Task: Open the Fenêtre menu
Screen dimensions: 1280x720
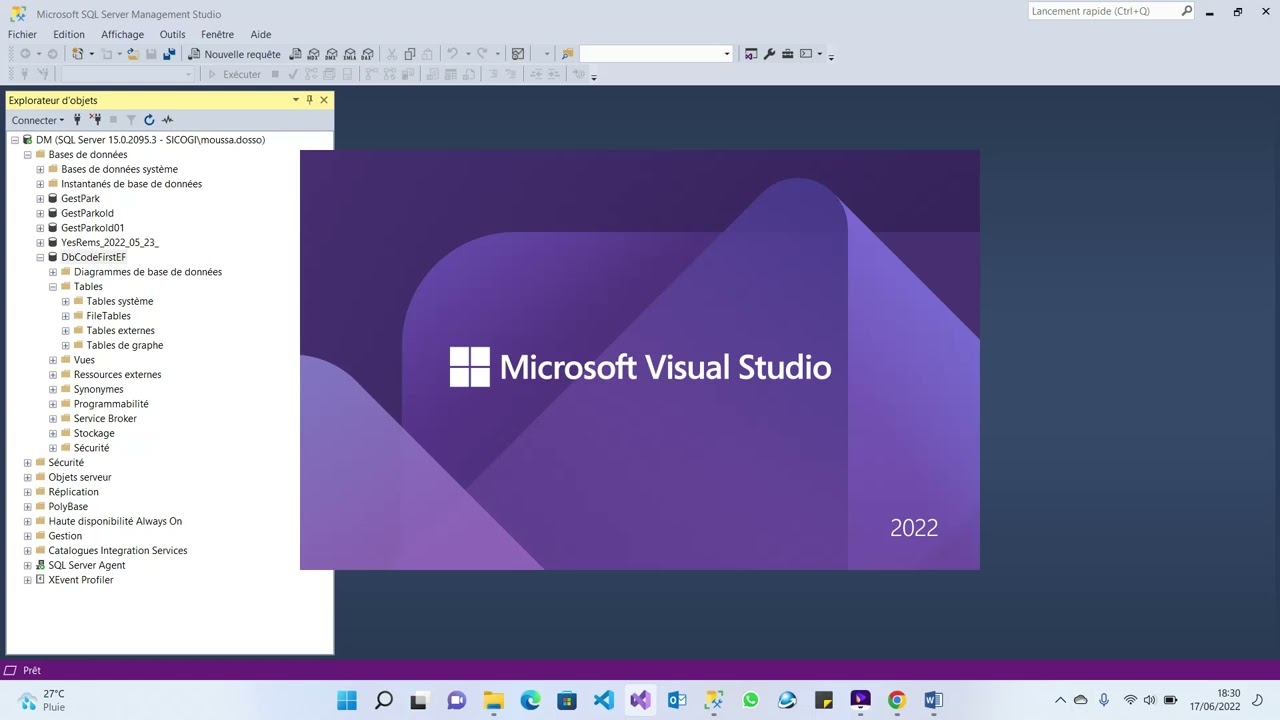Action: point(217,34)
